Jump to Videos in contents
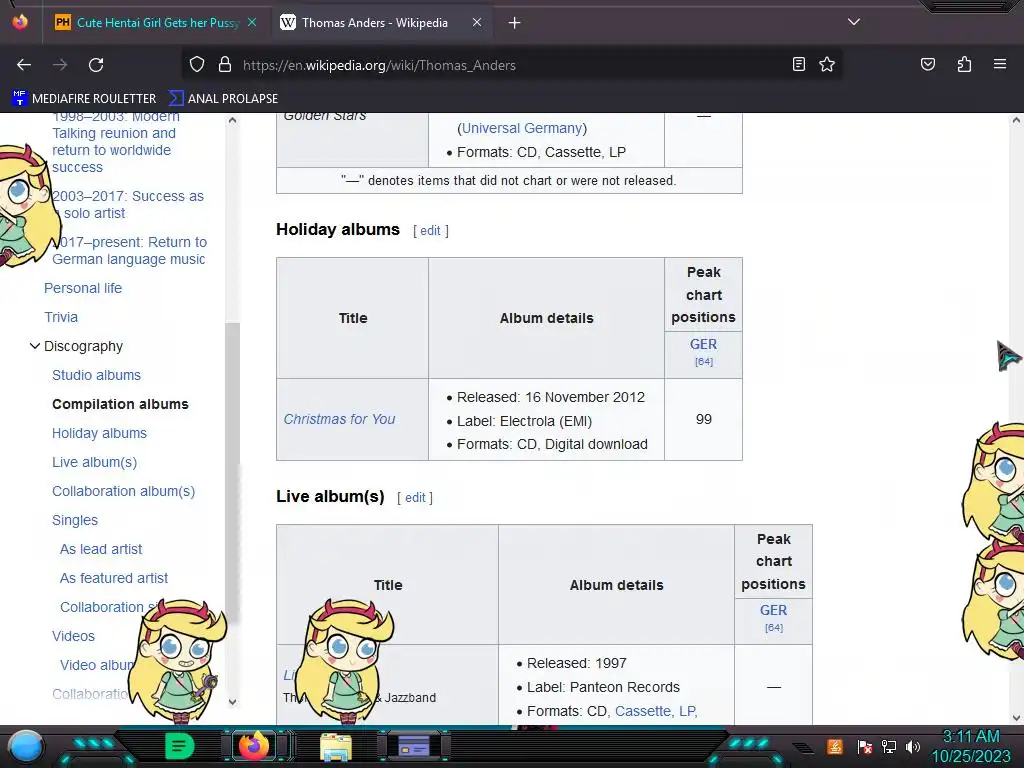This screenshot has height=768, width=1024. (73, 636)
